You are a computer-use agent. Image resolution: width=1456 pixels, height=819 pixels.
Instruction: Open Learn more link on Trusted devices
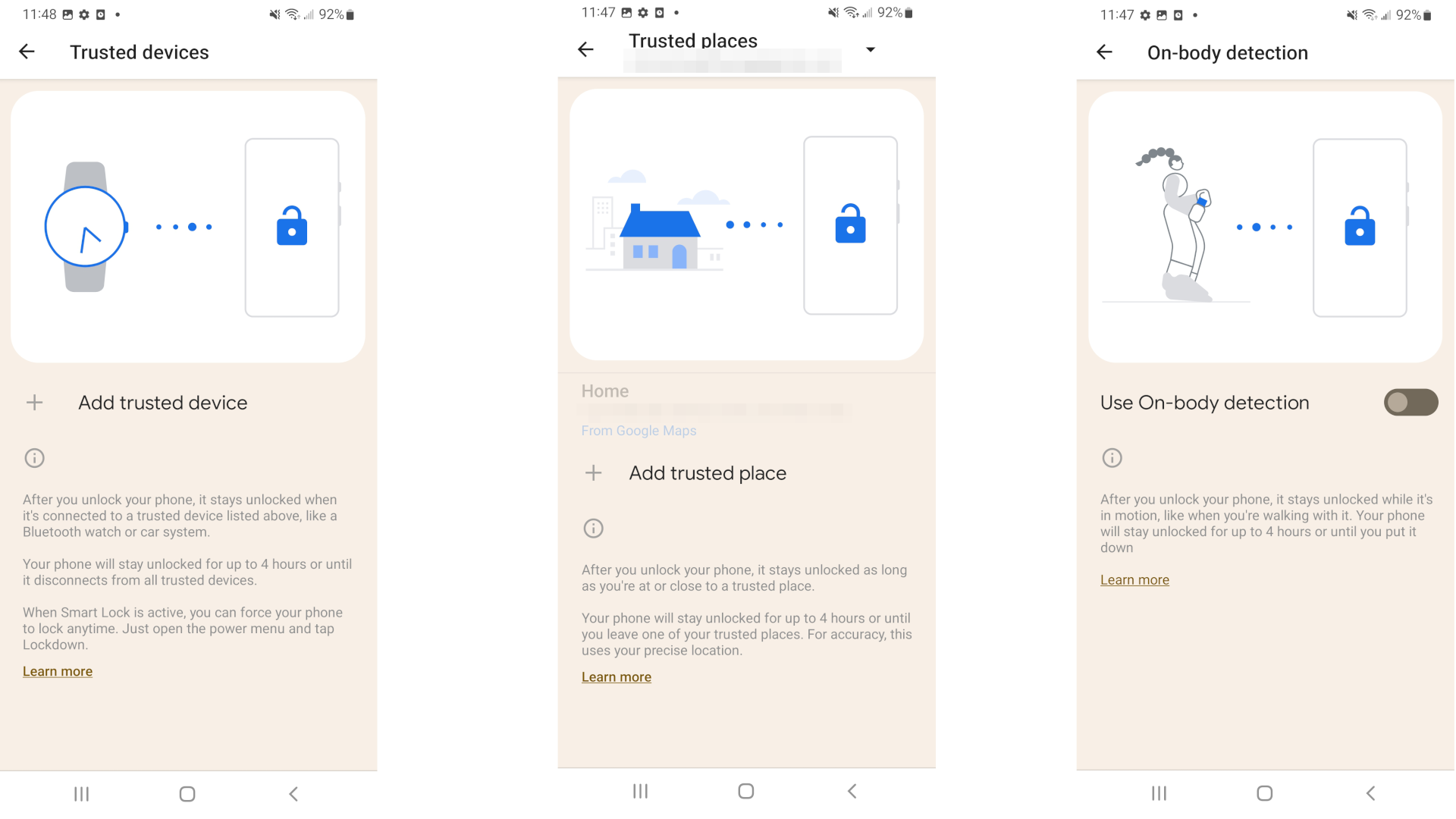(x=58, y=672)
